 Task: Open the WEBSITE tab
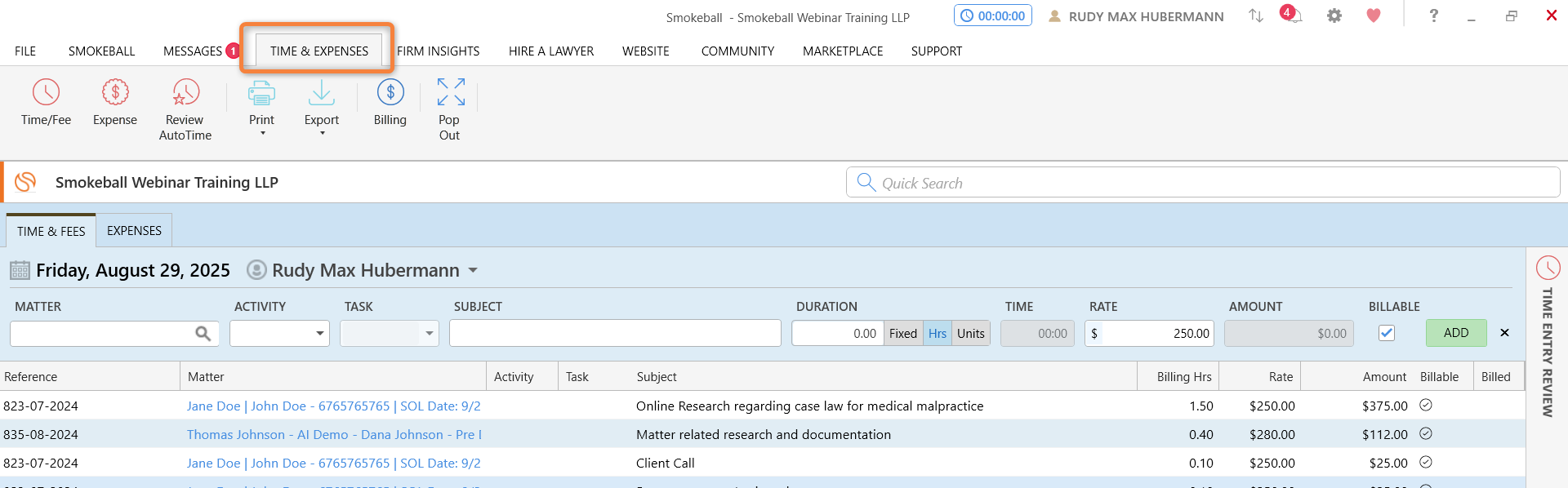(x=646, y=51)
